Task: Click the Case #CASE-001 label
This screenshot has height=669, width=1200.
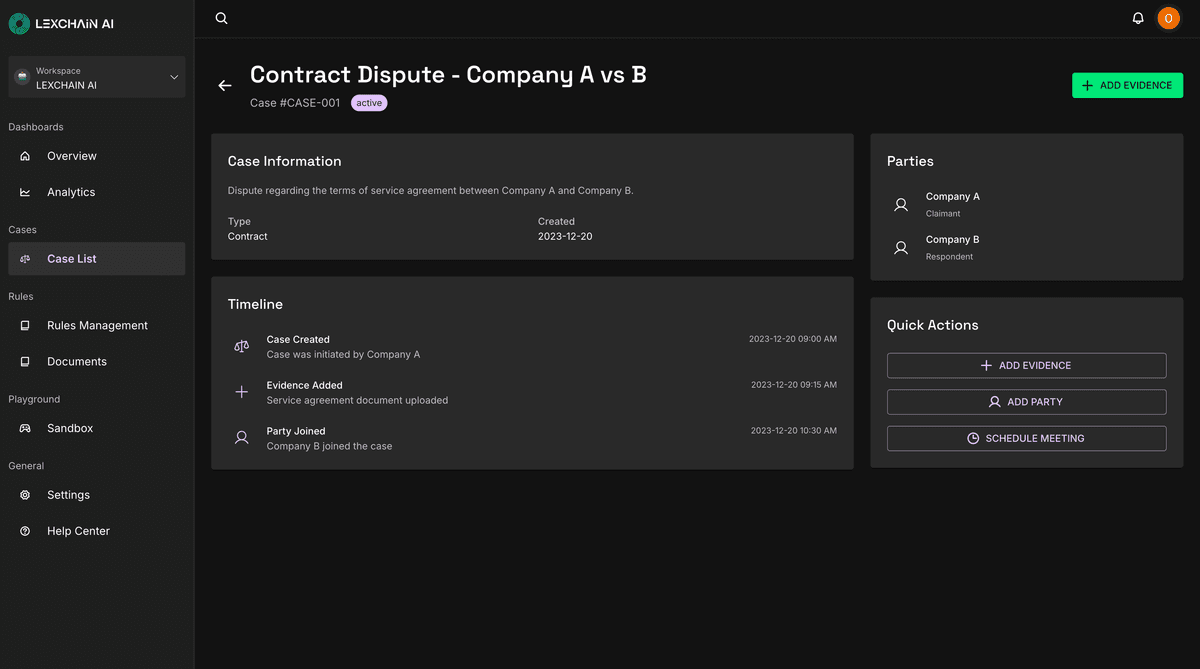Action: (295, 103)
